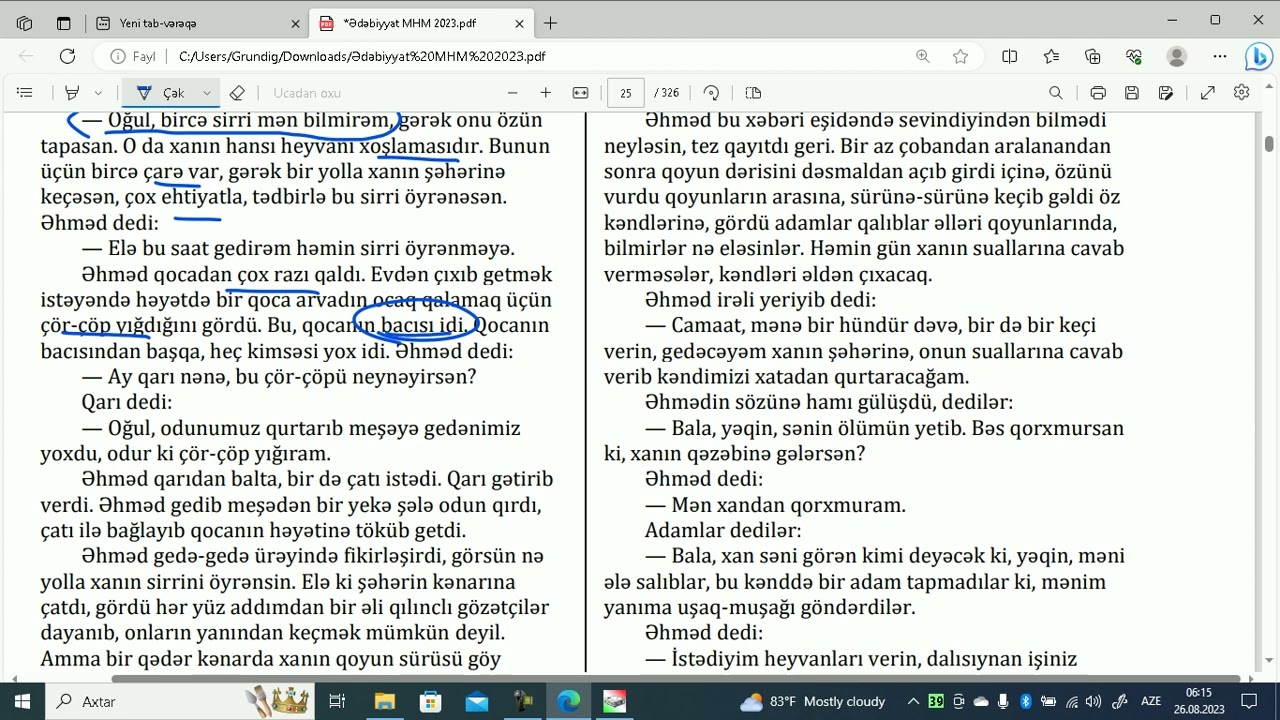Save the PDF document
Viewport: 1280px width, 720px height.
click(1132, 93)
